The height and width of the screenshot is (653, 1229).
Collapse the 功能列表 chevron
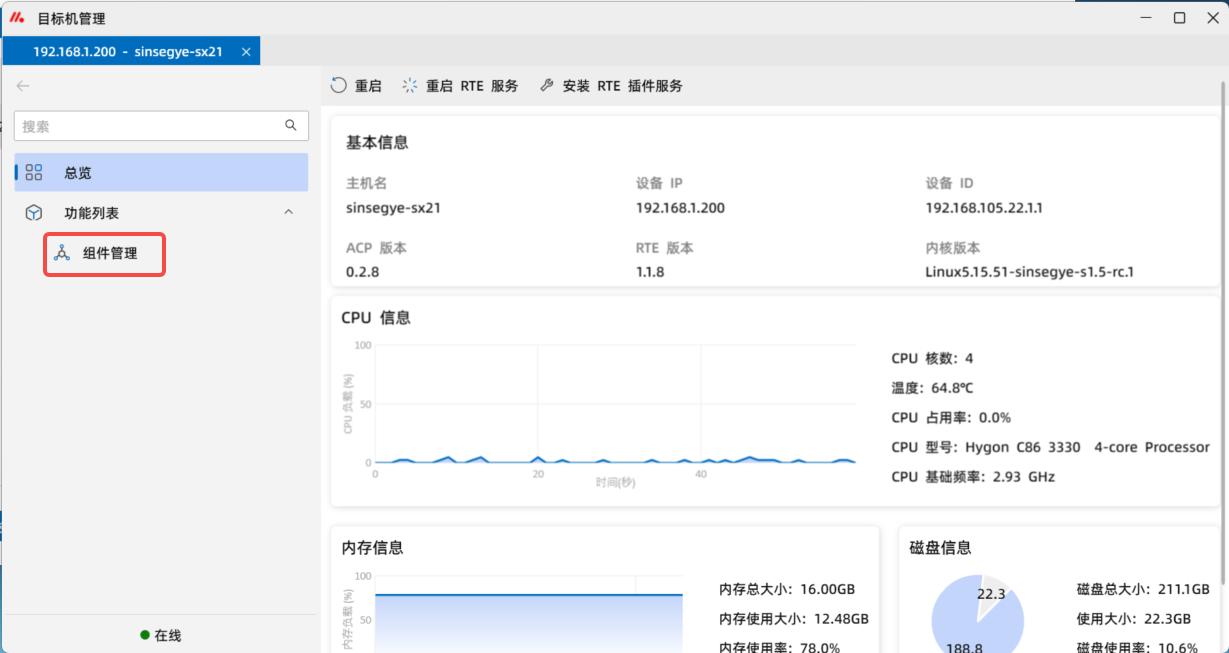(x=289, y=213)
